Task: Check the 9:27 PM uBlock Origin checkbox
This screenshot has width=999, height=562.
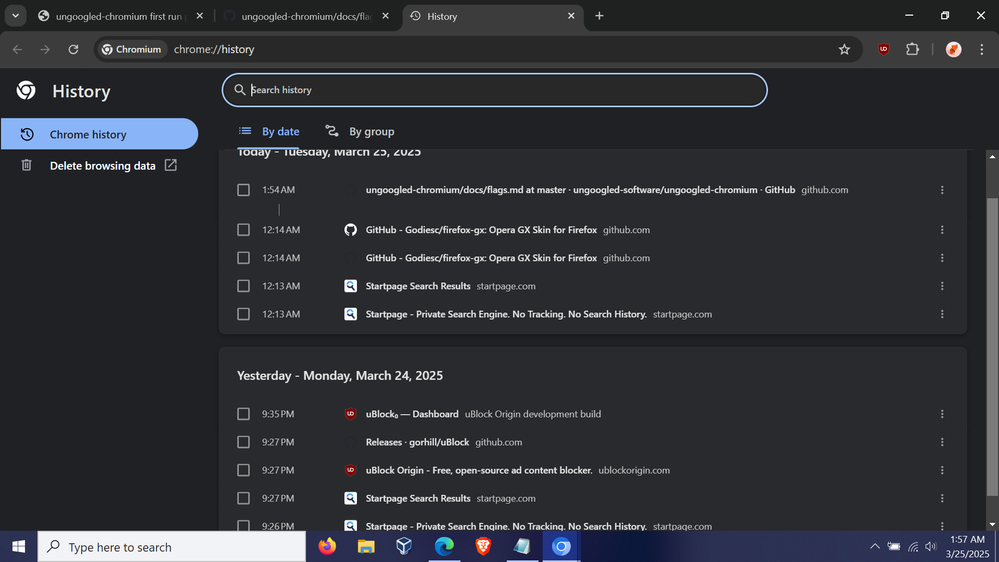Action: point(243,470)
